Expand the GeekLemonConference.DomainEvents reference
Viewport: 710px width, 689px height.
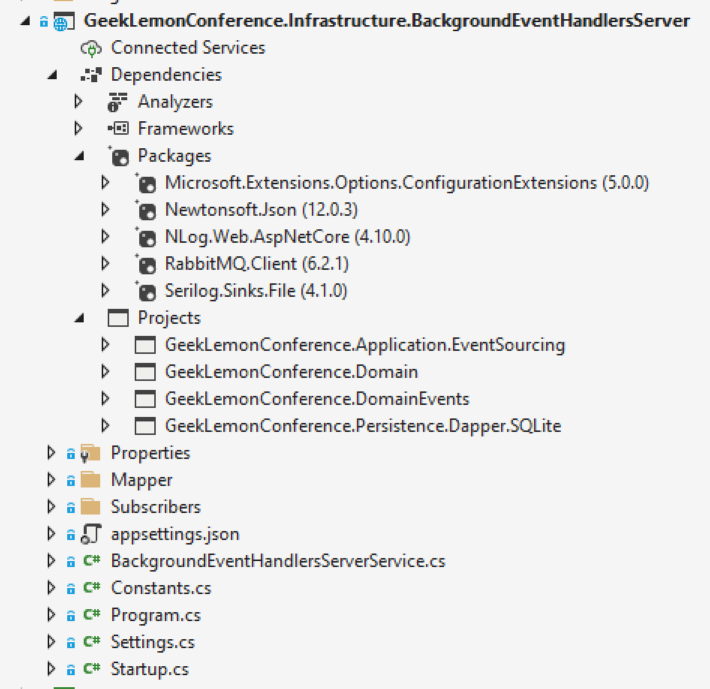pyautogui.click(x=106, y=399)
